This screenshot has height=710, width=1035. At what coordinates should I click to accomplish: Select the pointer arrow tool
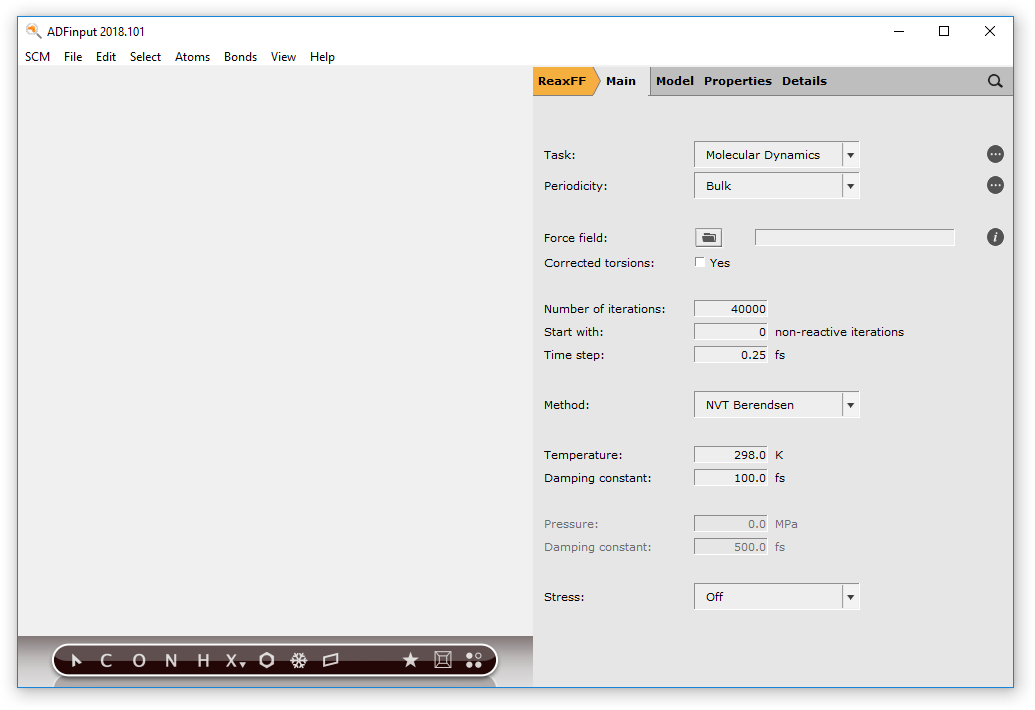(76, 661)
